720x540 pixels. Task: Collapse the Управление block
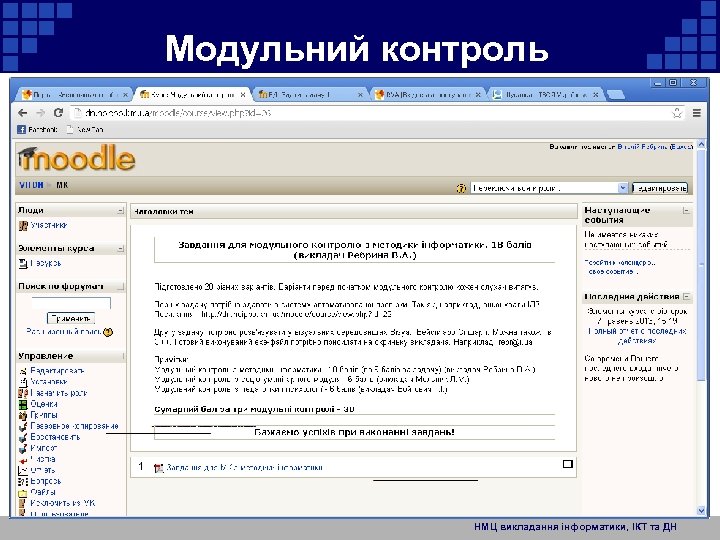123,356
